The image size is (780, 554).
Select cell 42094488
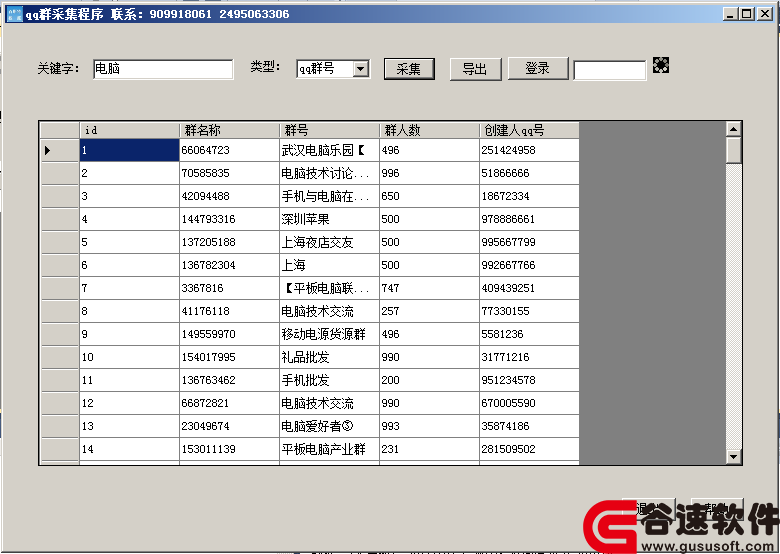pyautogui.click(x=229, y=196)
